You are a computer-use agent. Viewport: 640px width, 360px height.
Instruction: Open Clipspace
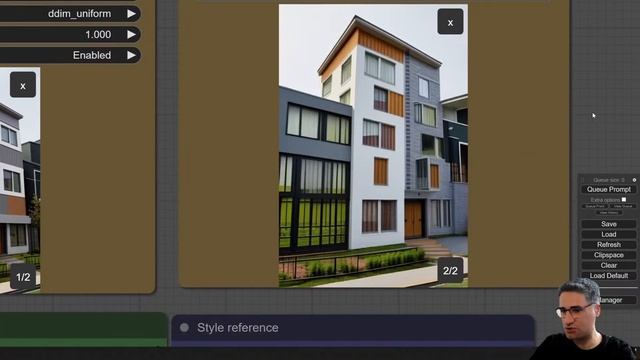[x=609, y=255]
